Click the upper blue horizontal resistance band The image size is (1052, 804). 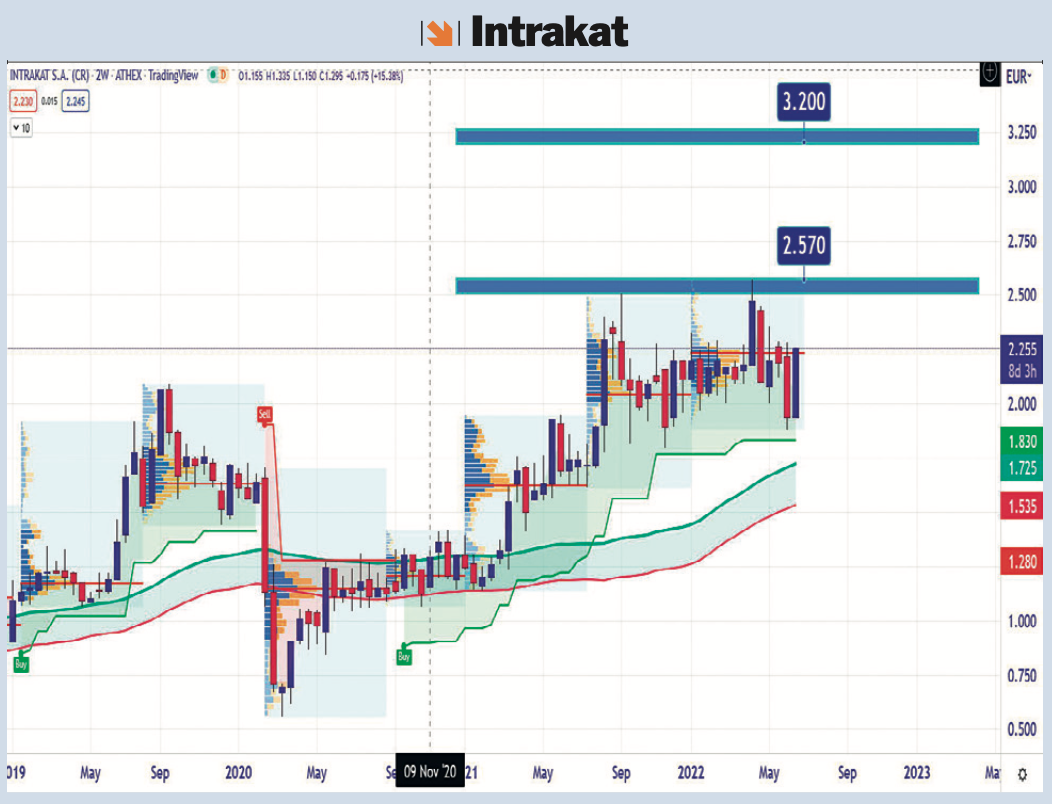tap(717, 136)
